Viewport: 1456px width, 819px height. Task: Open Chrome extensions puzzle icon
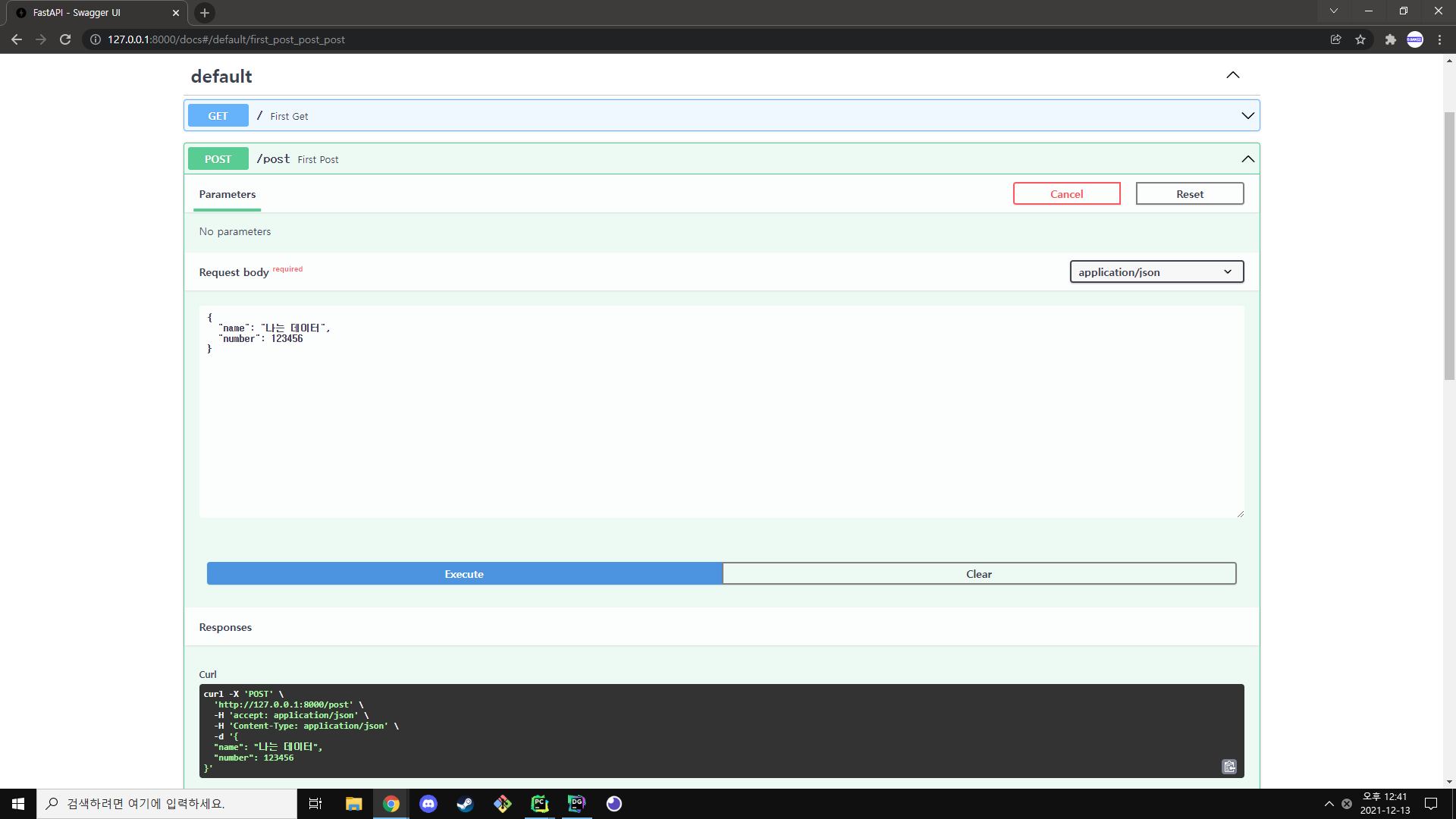point(1390,39)
